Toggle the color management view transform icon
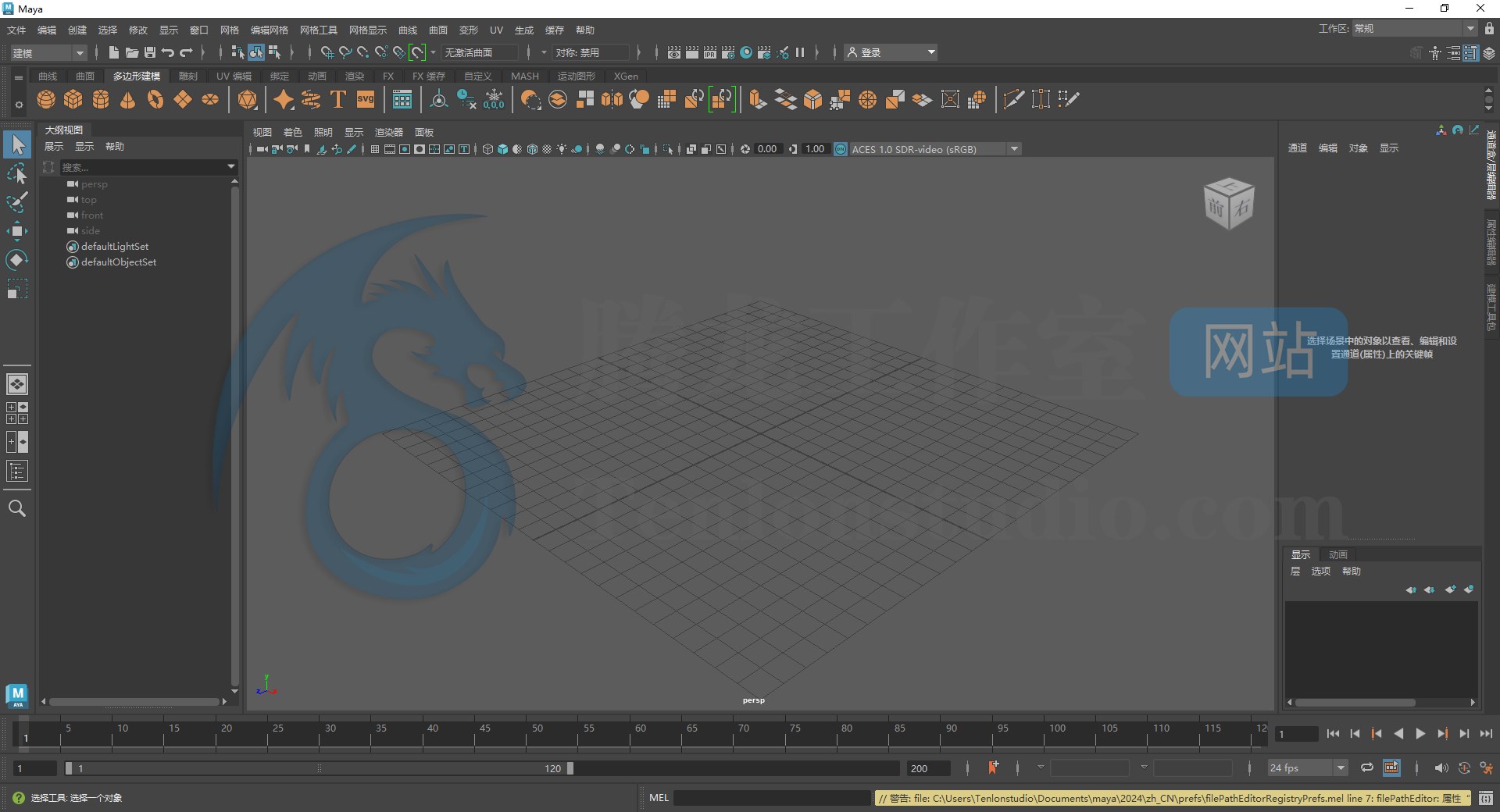The width and height of the screenshot is (1500, 812). coord(841,149)
